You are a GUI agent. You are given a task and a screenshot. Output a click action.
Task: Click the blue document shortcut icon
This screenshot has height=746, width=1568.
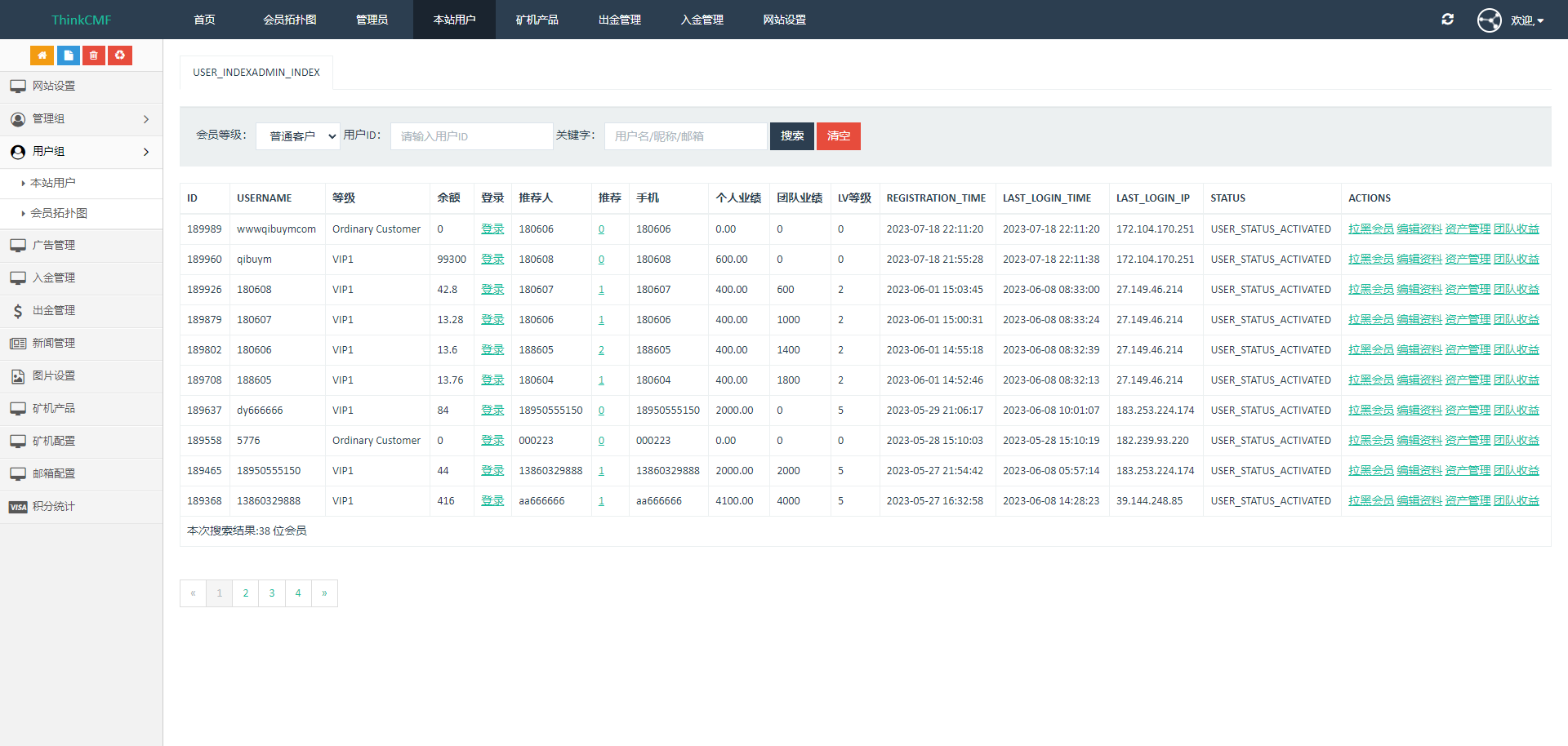[68, 56]
